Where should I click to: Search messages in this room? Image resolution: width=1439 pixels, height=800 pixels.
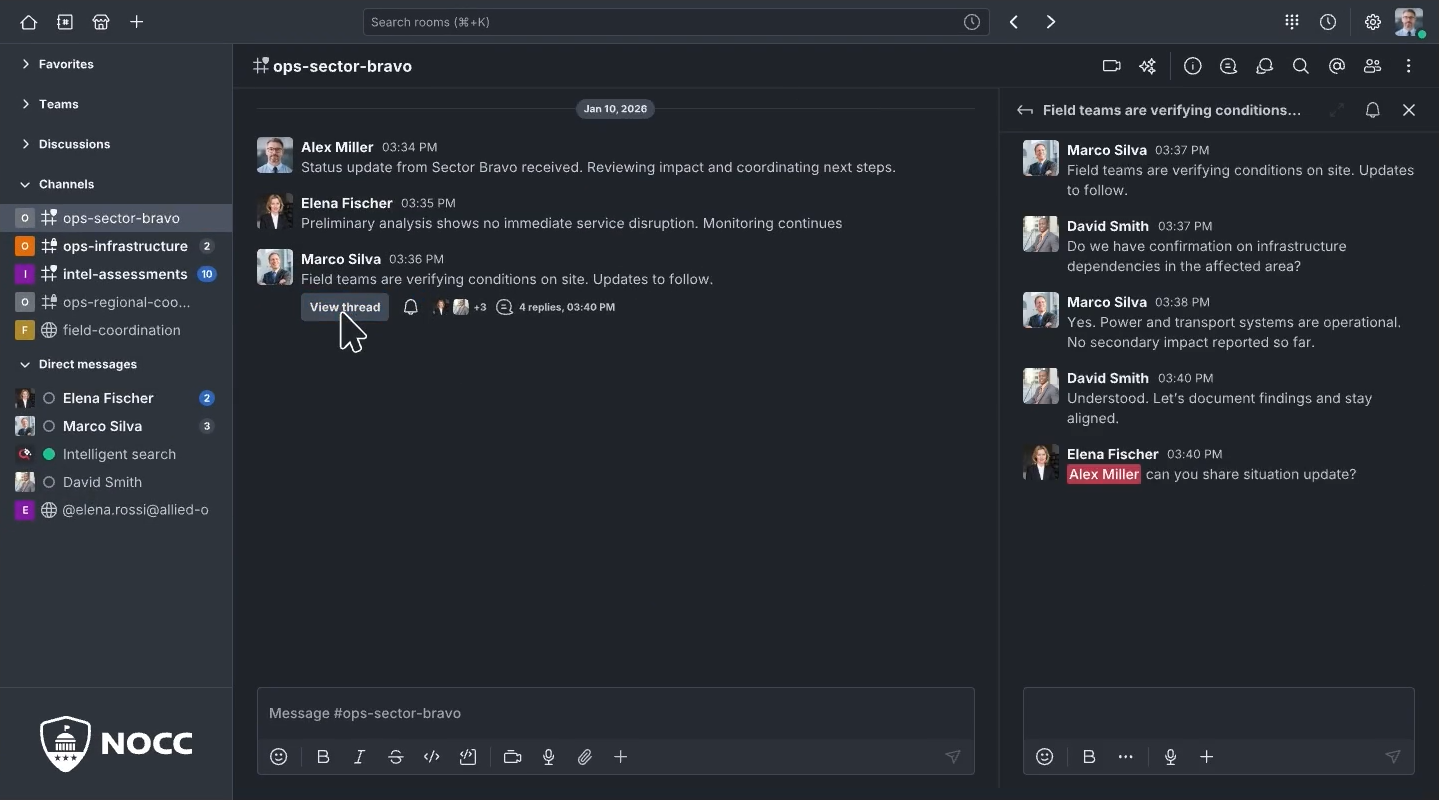[1301, 66]
